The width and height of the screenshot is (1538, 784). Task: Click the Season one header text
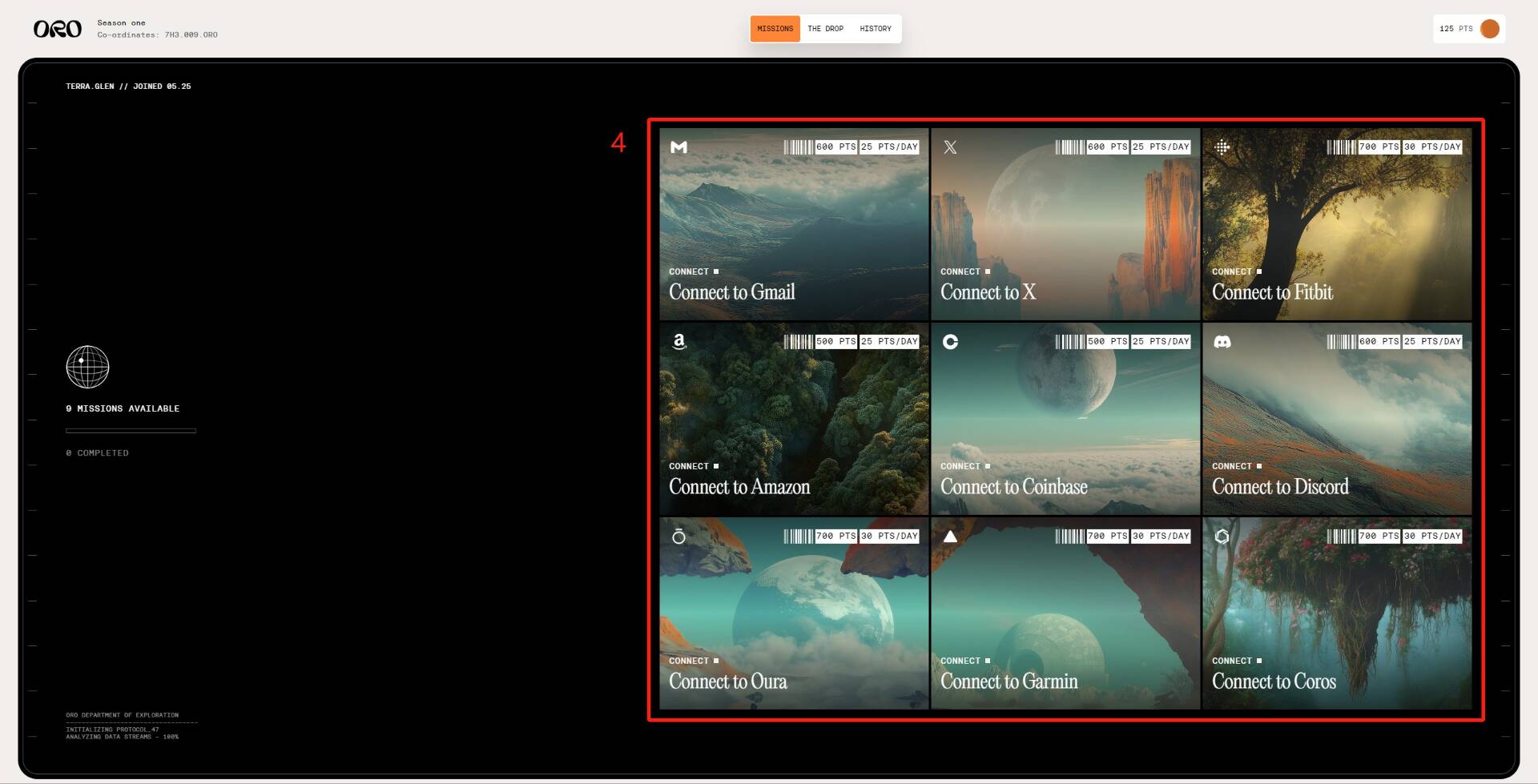[121, 23]
